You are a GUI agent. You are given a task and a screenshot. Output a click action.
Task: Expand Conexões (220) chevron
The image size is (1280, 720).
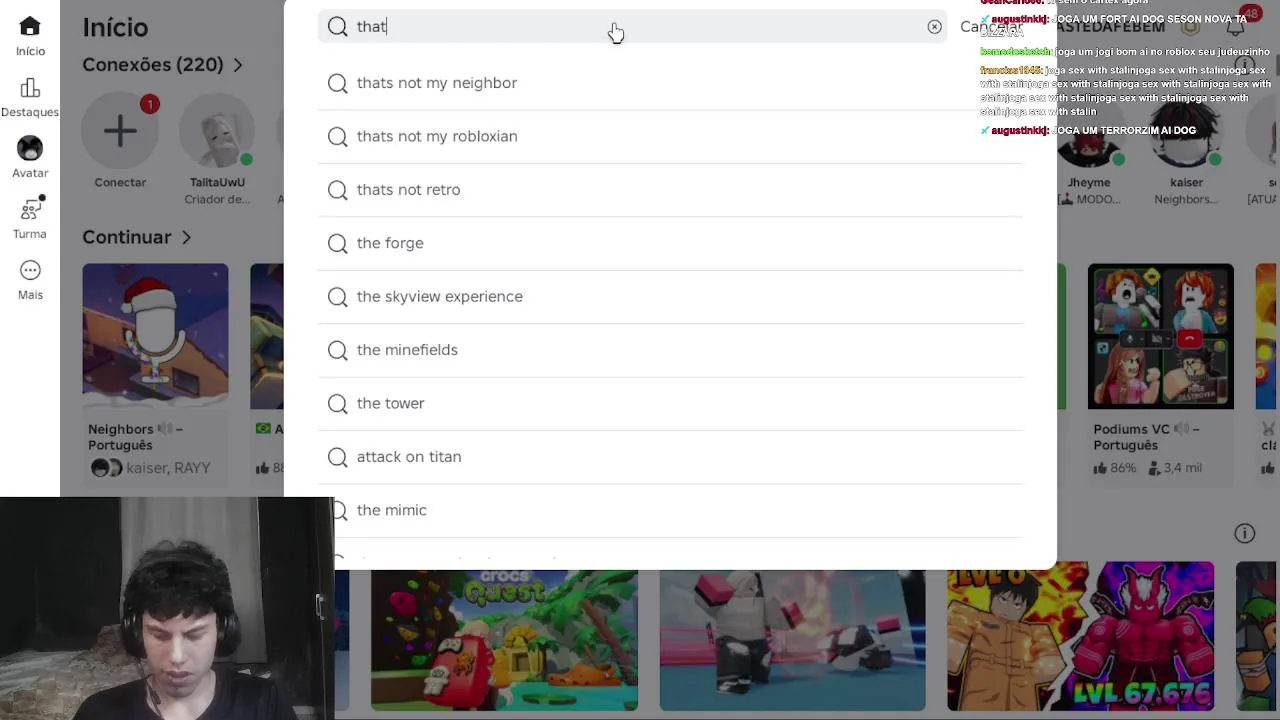(238, 65)
